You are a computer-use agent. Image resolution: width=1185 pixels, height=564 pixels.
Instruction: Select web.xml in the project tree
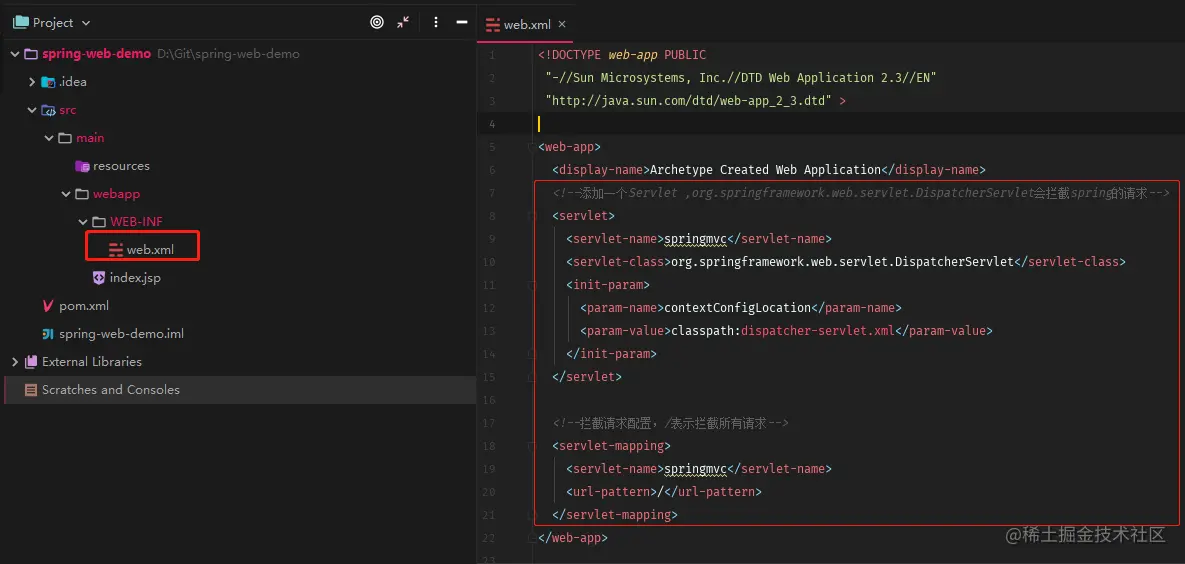pyautogui.click(x=150, y=250)
